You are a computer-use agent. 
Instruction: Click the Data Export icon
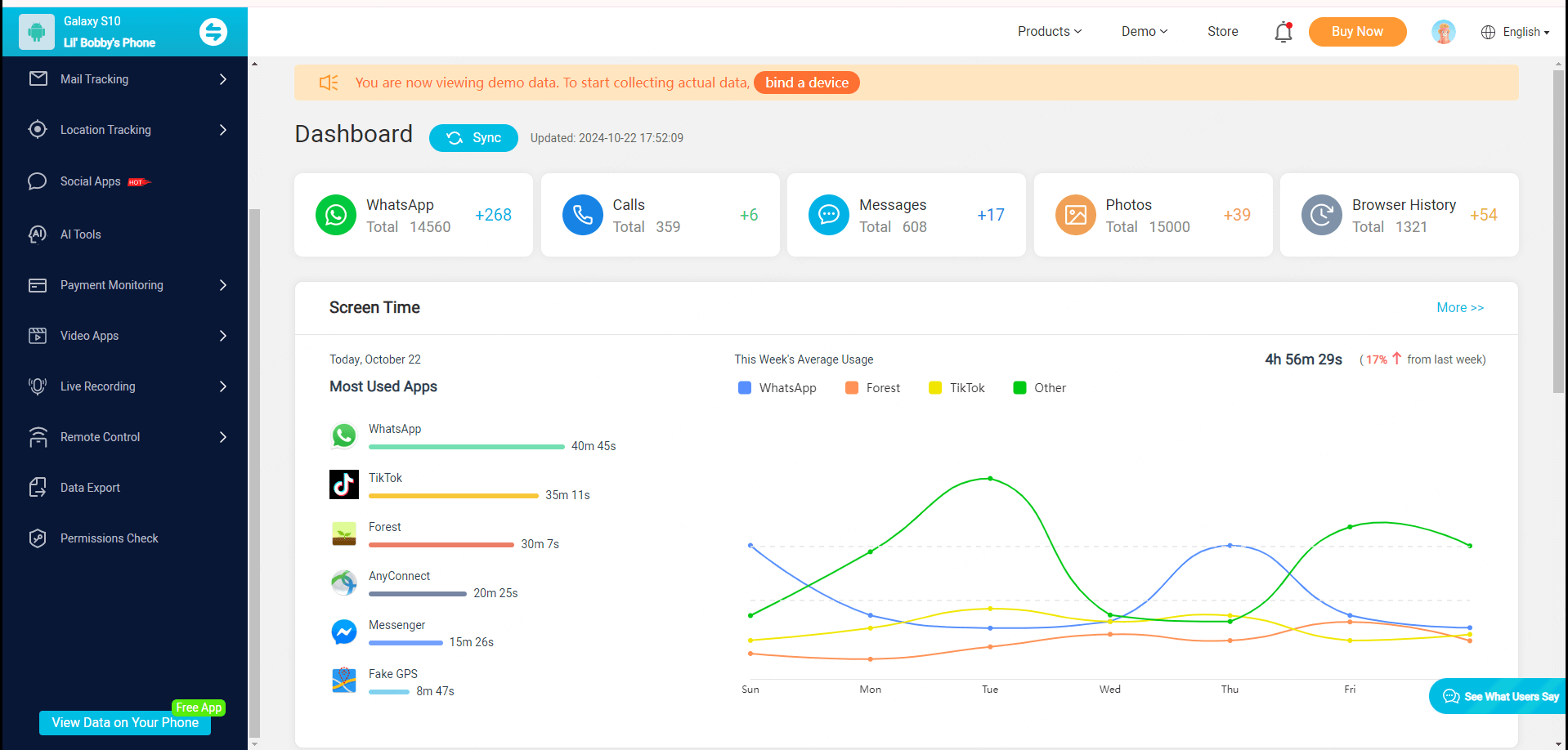click(38, 488)
